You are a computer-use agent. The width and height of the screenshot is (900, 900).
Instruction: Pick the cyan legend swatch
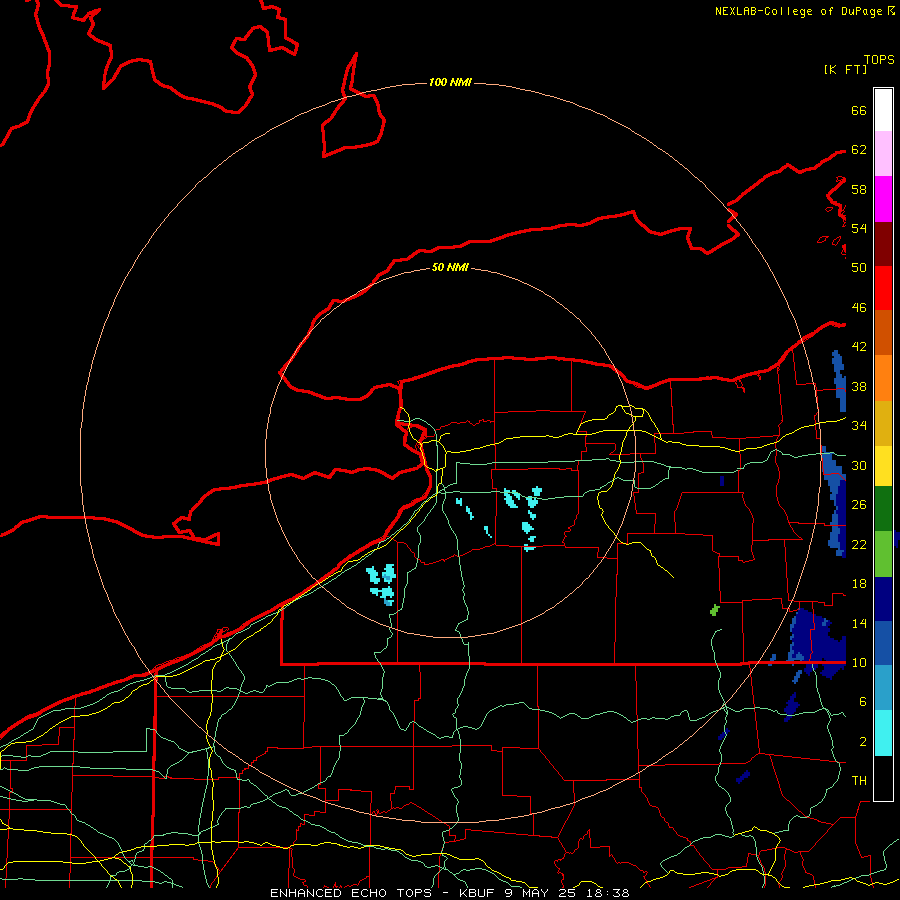coord(883,733)
